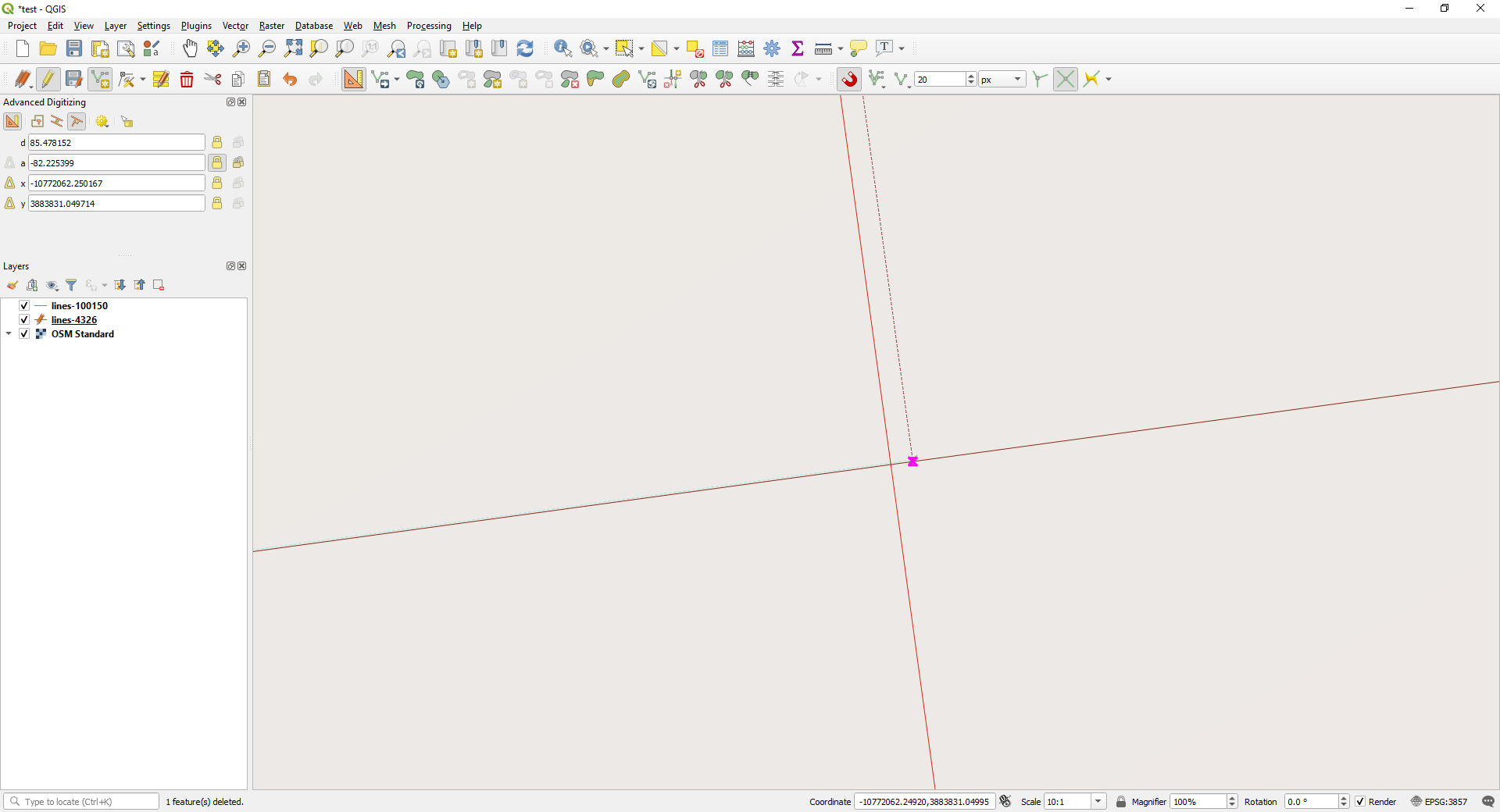Expand the OSM Standard layer tree arrow
1500x812 pixels.
click(9, 333)
